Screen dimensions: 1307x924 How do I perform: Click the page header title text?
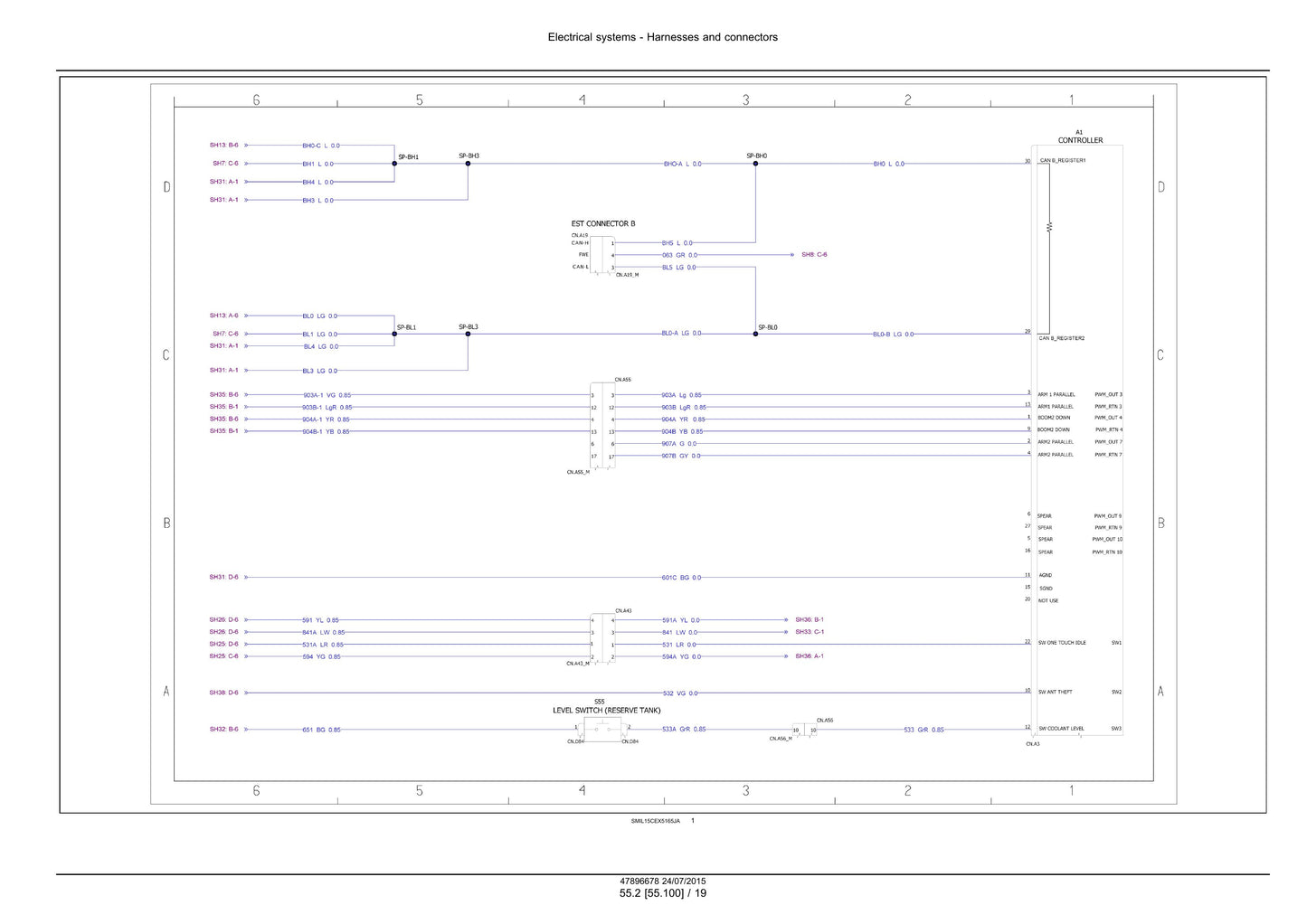pos(662,37)
